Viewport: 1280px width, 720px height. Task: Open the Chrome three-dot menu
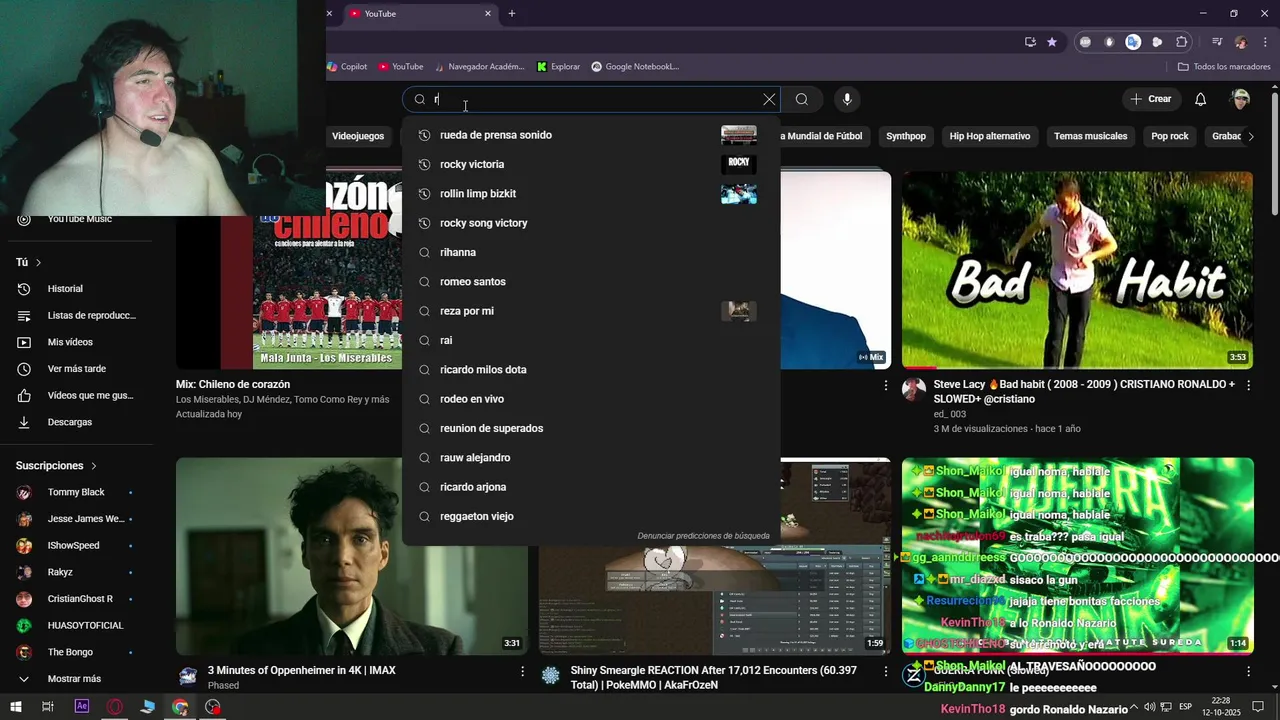(x=1264, y=42)
